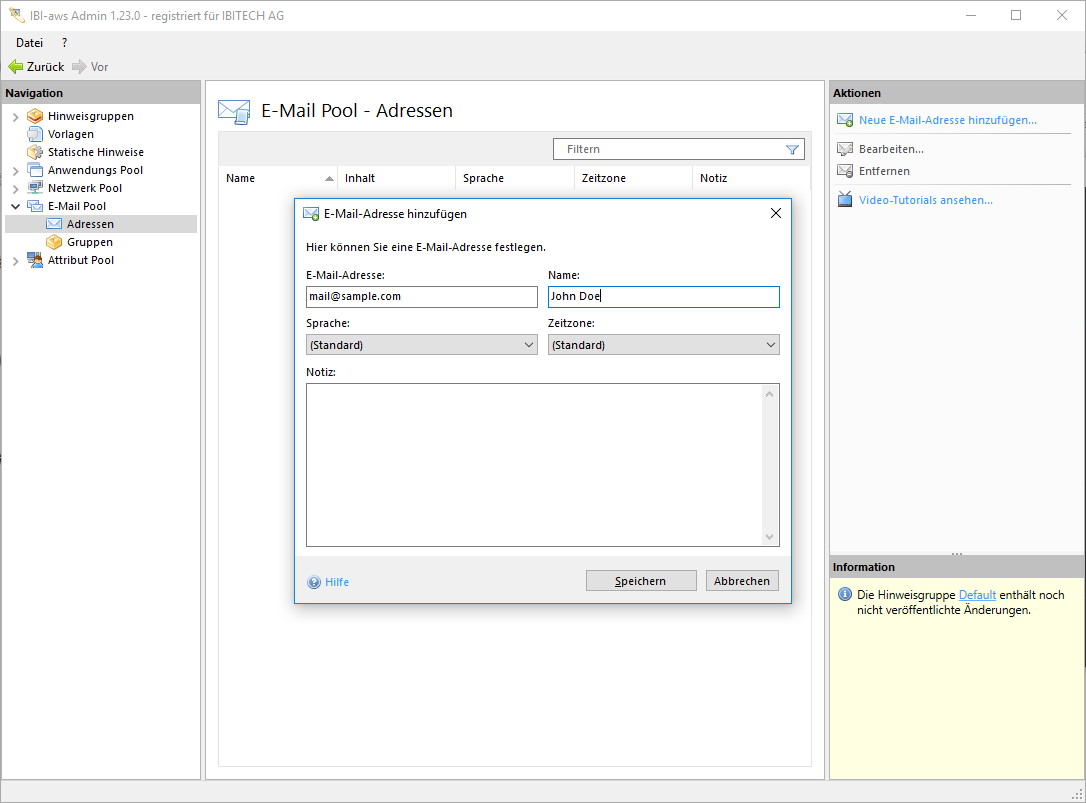Click the Video-Tutorials ansehen TV icon
The width and height of the screenshot is (1086, 803).
(844, 200)
